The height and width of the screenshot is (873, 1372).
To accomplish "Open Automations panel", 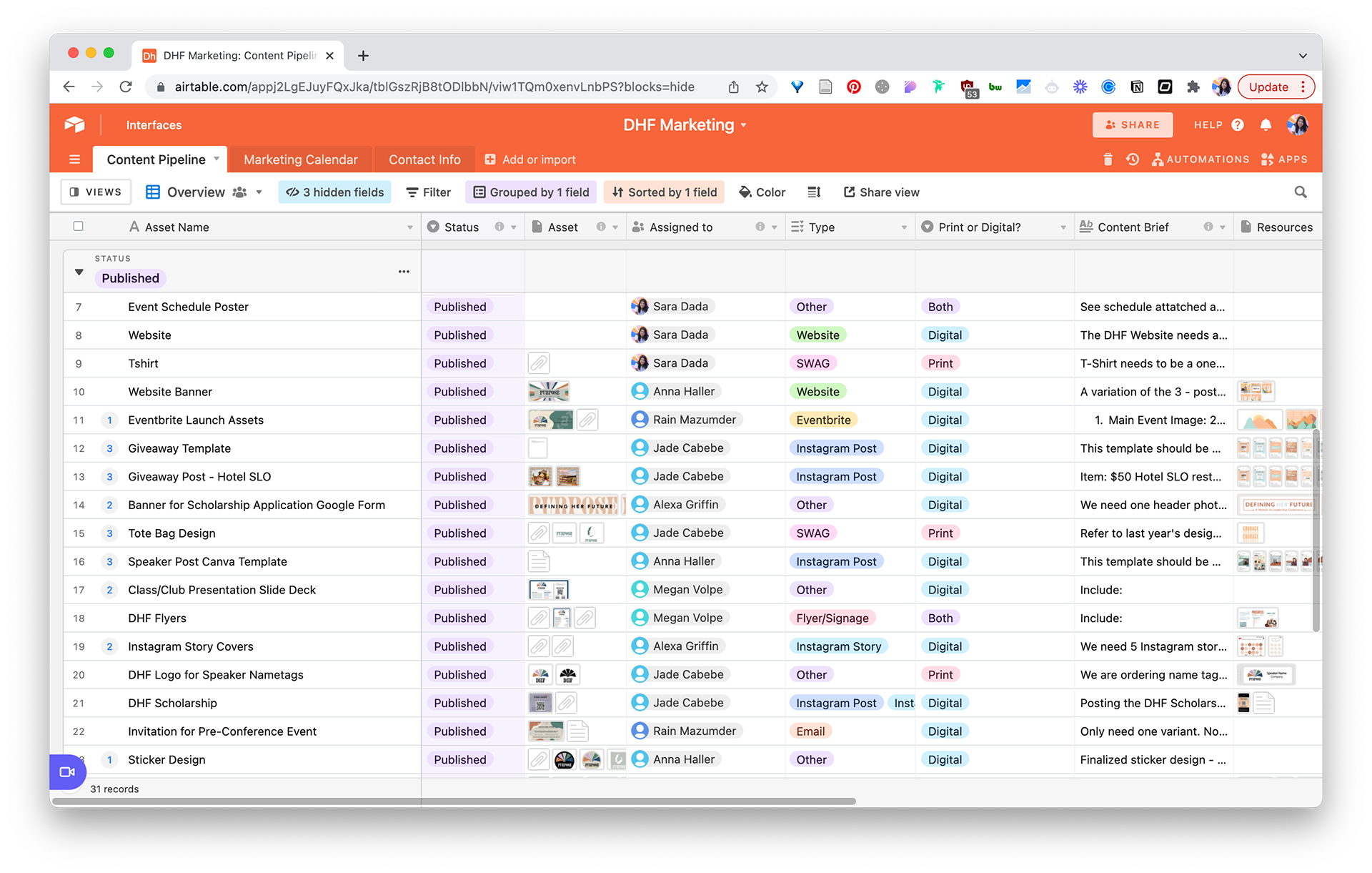I will pyautogui.click(x=1200, y=159).
